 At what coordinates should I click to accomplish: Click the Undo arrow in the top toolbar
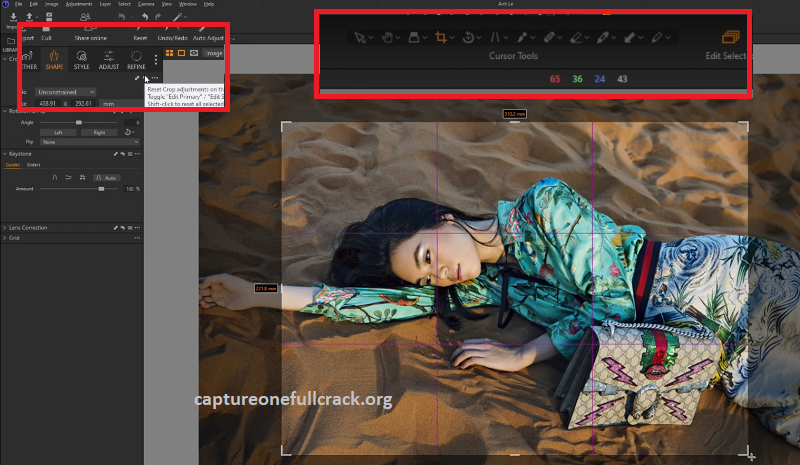point(145,17)
